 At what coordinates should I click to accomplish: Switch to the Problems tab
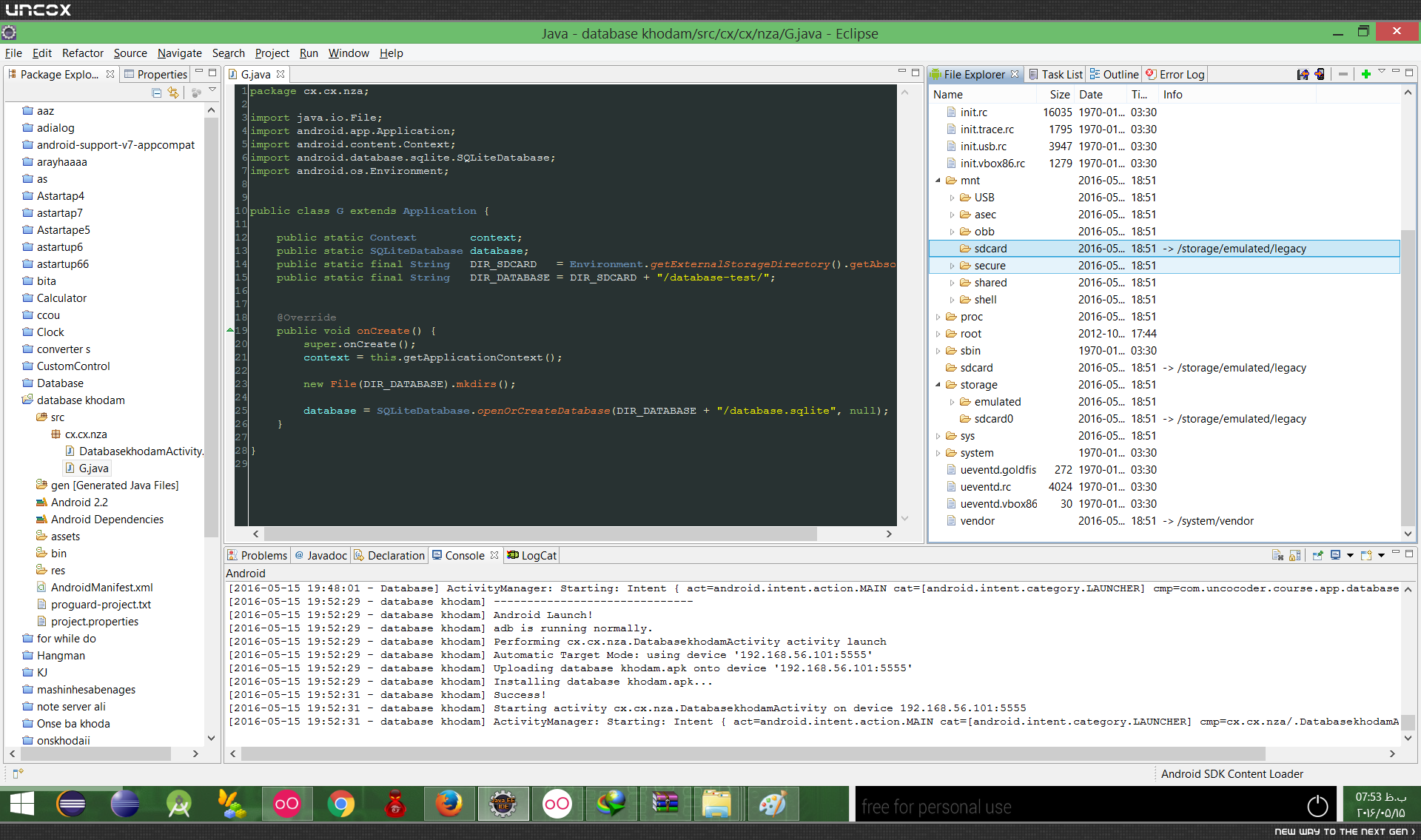pyautogui.click(x=257, y=555)
